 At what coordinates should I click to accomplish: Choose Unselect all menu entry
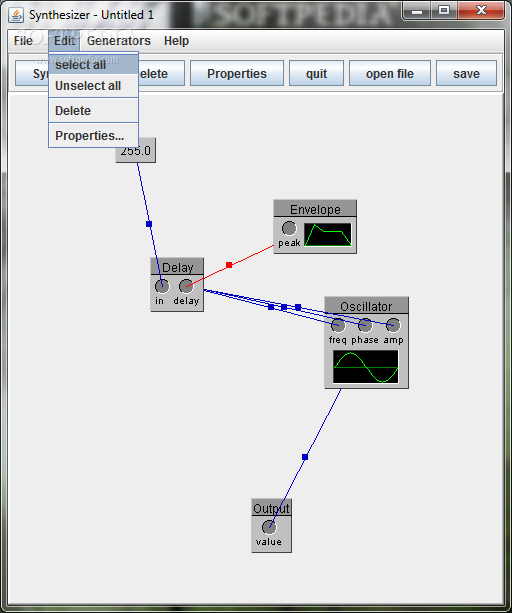[93, 86]
